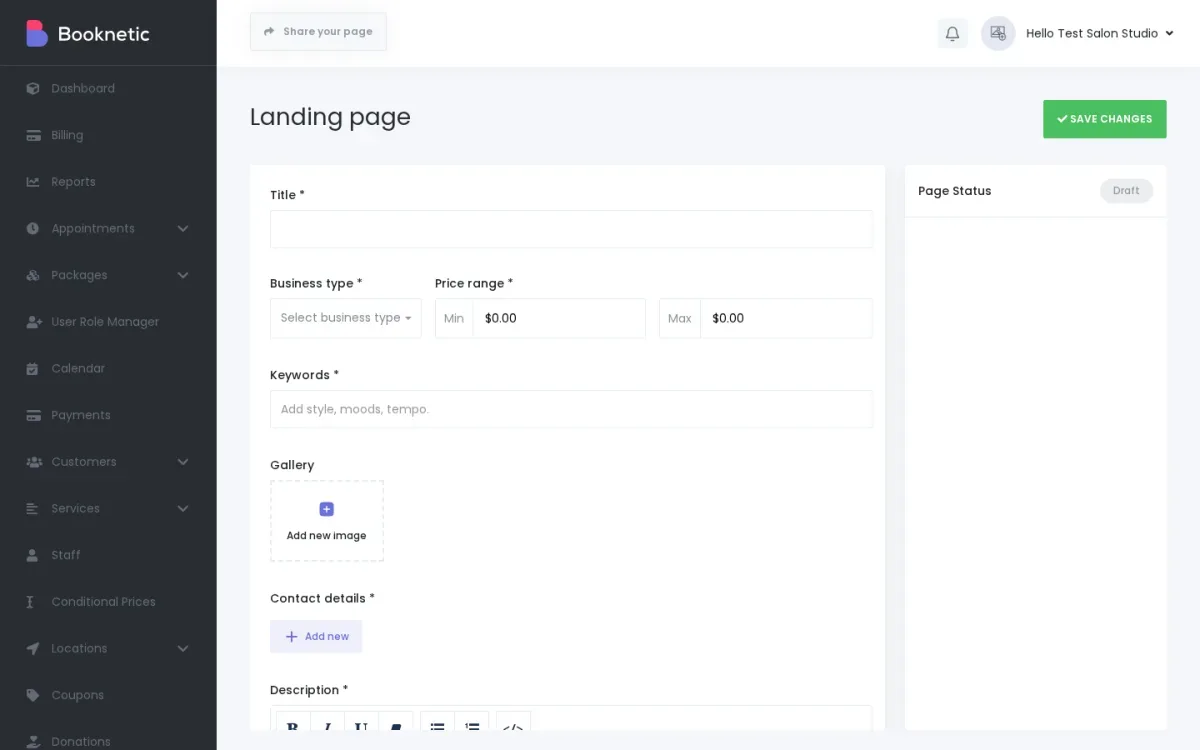Click the notification bell icon
This screenshot has width=1200, height=750.
pos(952,33)
